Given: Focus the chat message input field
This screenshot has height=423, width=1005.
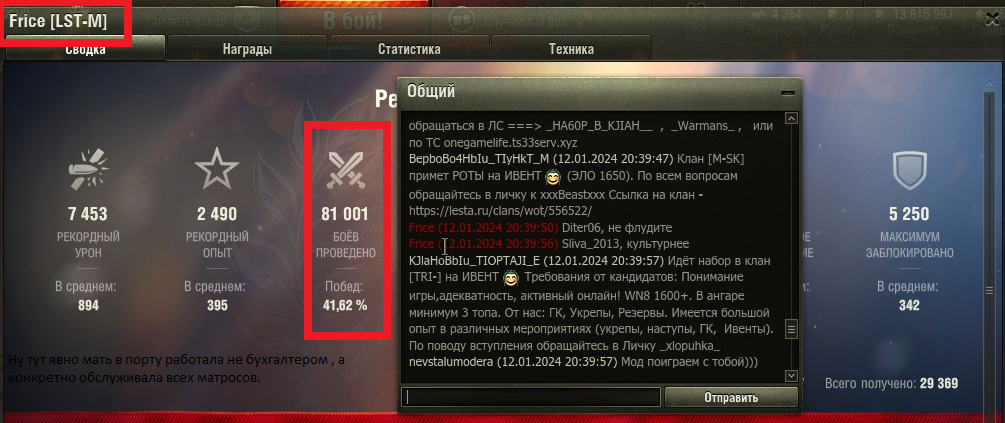Looking at the screenshot, I should point(531,397).
